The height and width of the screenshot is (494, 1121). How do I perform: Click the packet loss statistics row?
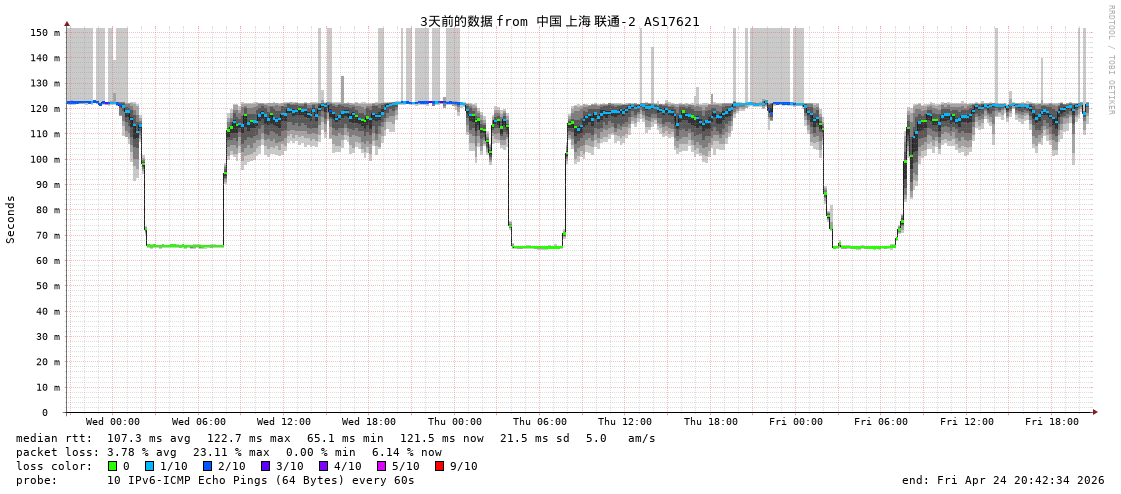[228, 452]
